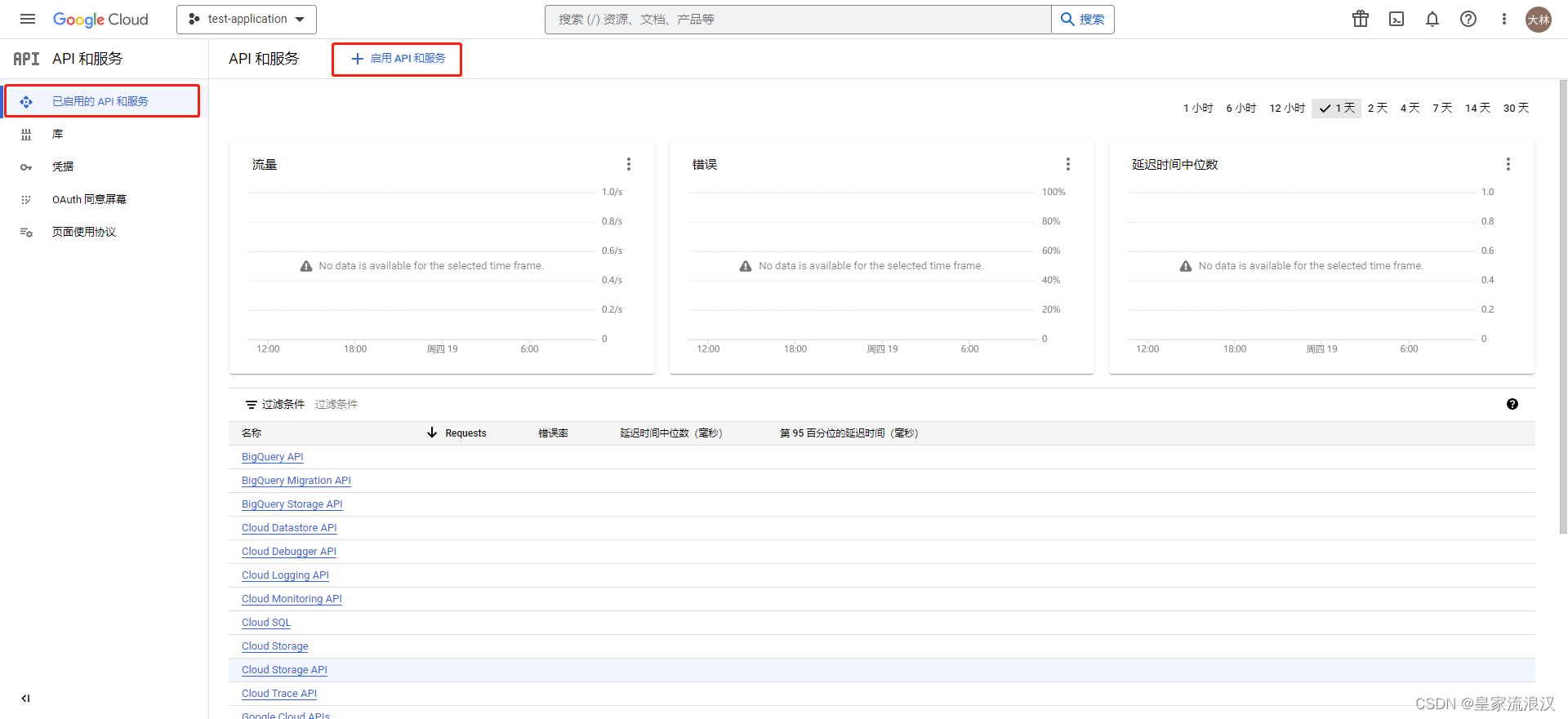Viewport: 1568px width, 719px height.
Task: Select the 12 小时 time range
Action: 1287,108
